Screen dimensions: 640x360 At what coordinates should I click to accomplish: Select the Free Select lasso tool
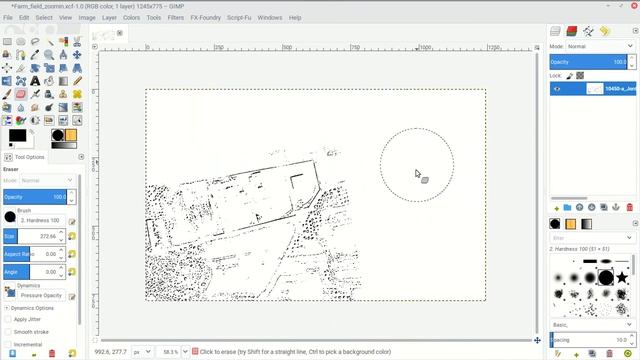(35, 42)
